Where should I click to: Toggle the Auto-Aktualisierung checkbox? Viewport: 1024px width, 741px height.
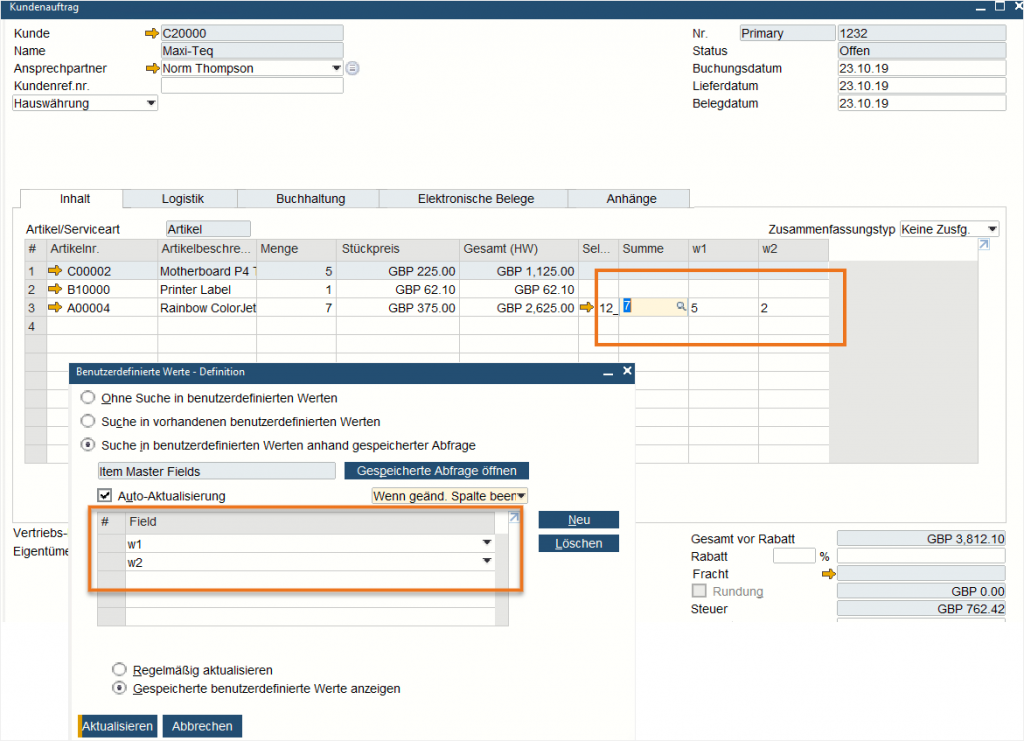[104, 495]
